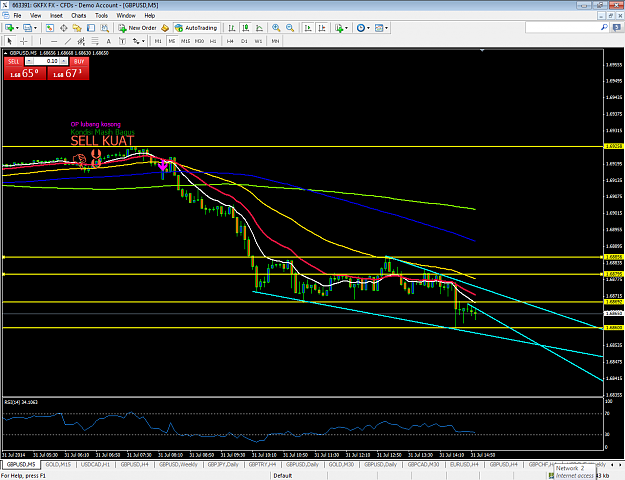Viewport: 625px width, 480px height.
Task: Select the Fibonacci Retracement tool
Action: click(x=95, y=41)
